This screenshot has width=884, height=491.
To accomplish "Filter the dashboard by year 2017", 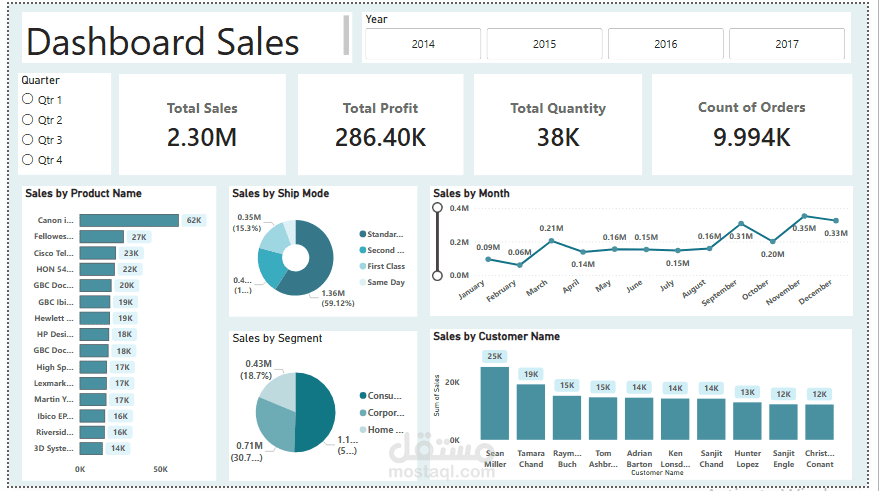I will coord(786,44).
